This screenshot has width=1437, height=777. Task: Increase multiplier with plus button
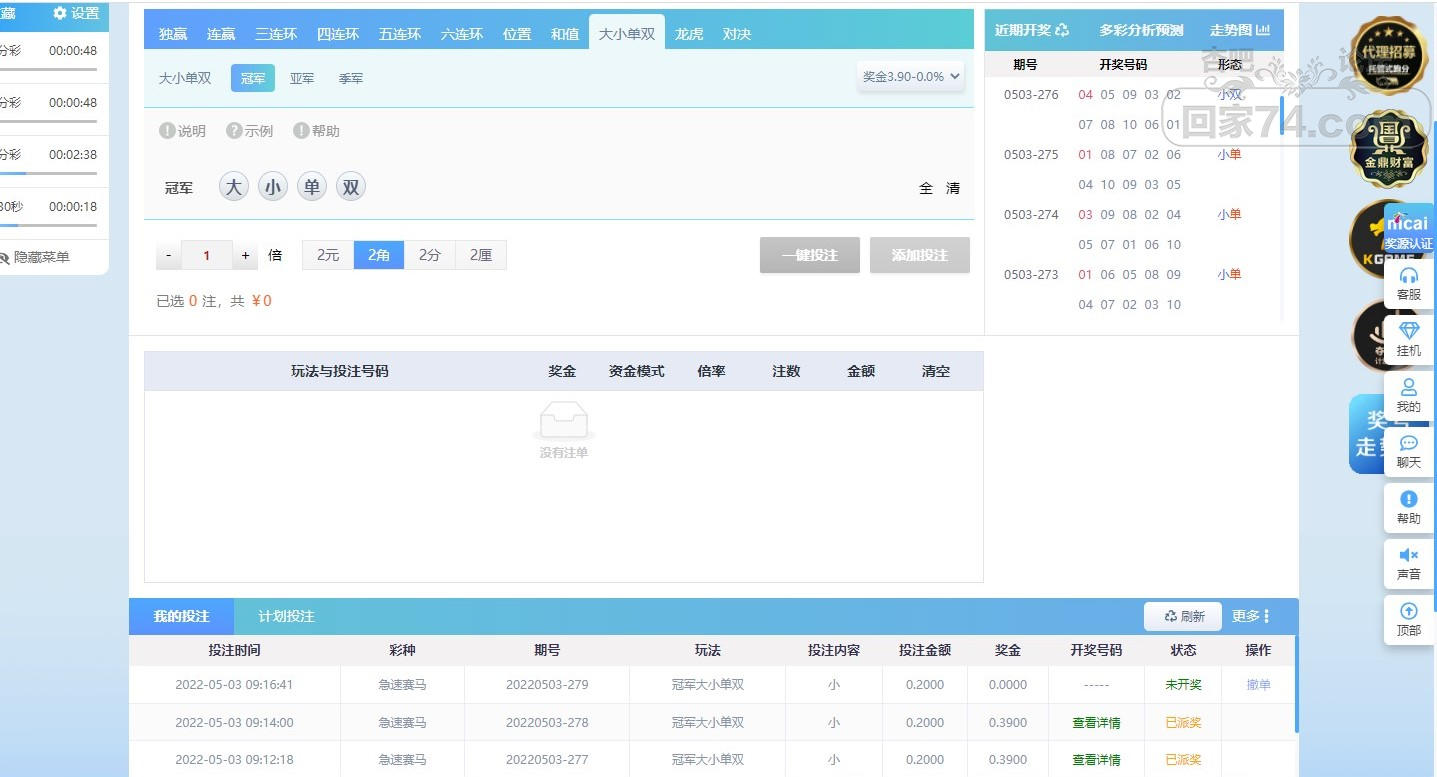(245, 255)
